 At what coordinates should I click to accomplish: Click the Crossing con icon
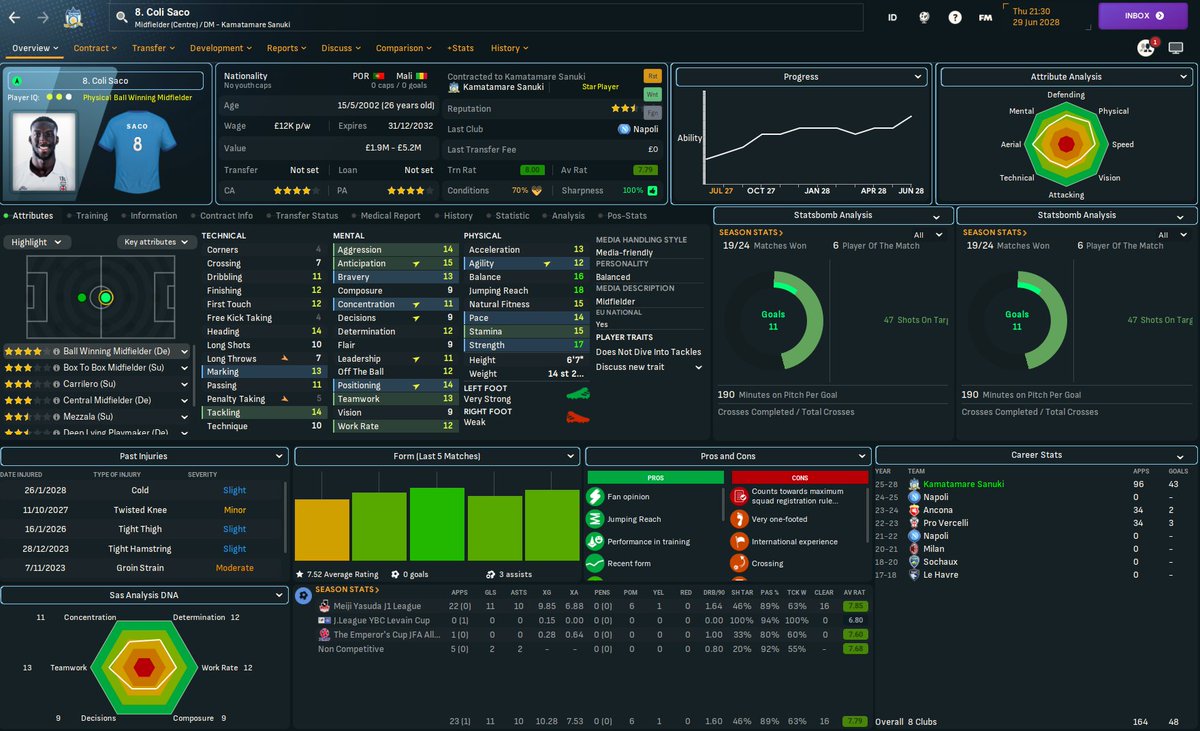(x=740, y=563)
